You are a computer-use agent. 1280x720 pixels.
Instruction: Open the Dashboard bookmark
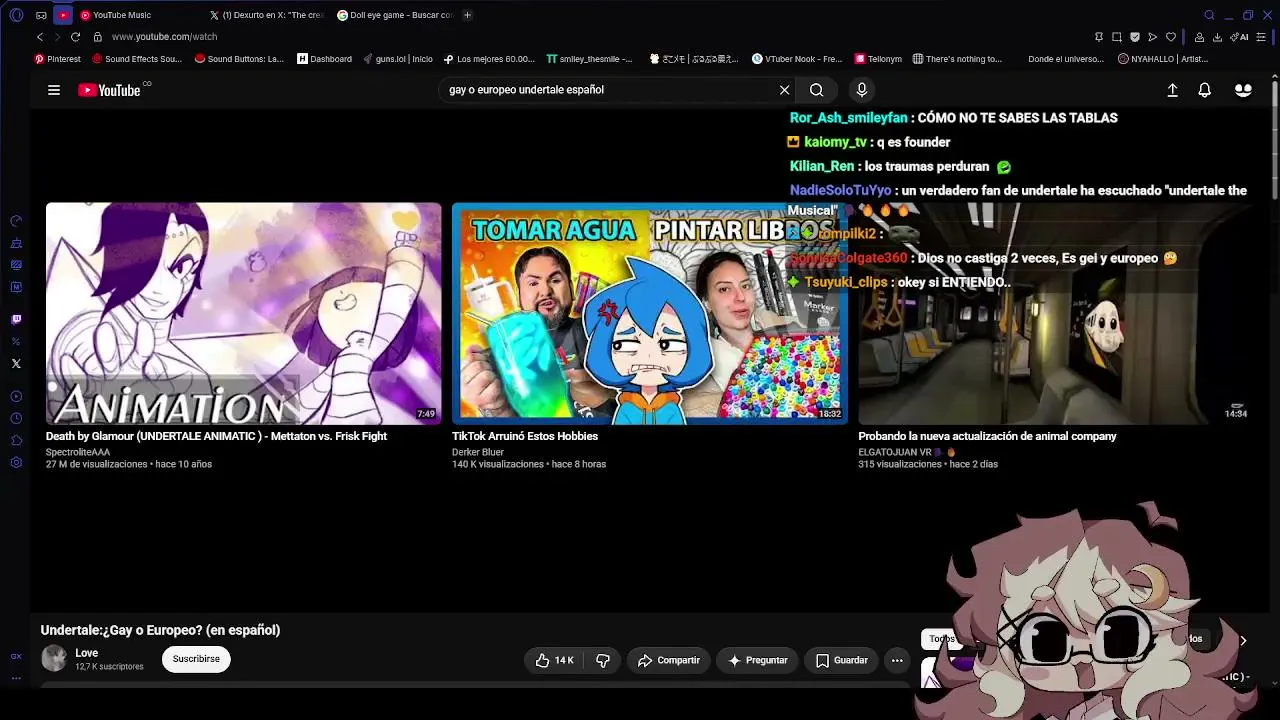(325, 59)
